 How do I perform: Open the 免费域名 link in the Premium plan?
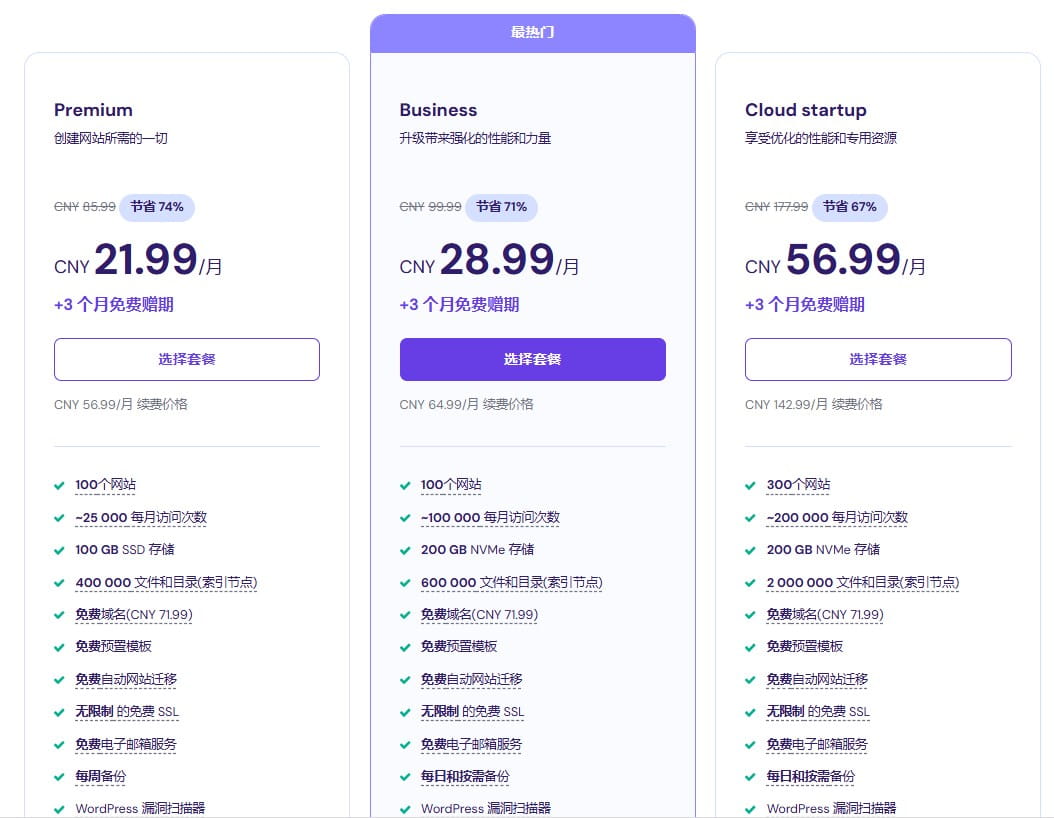pyautogui.click(x=133, y=614)
